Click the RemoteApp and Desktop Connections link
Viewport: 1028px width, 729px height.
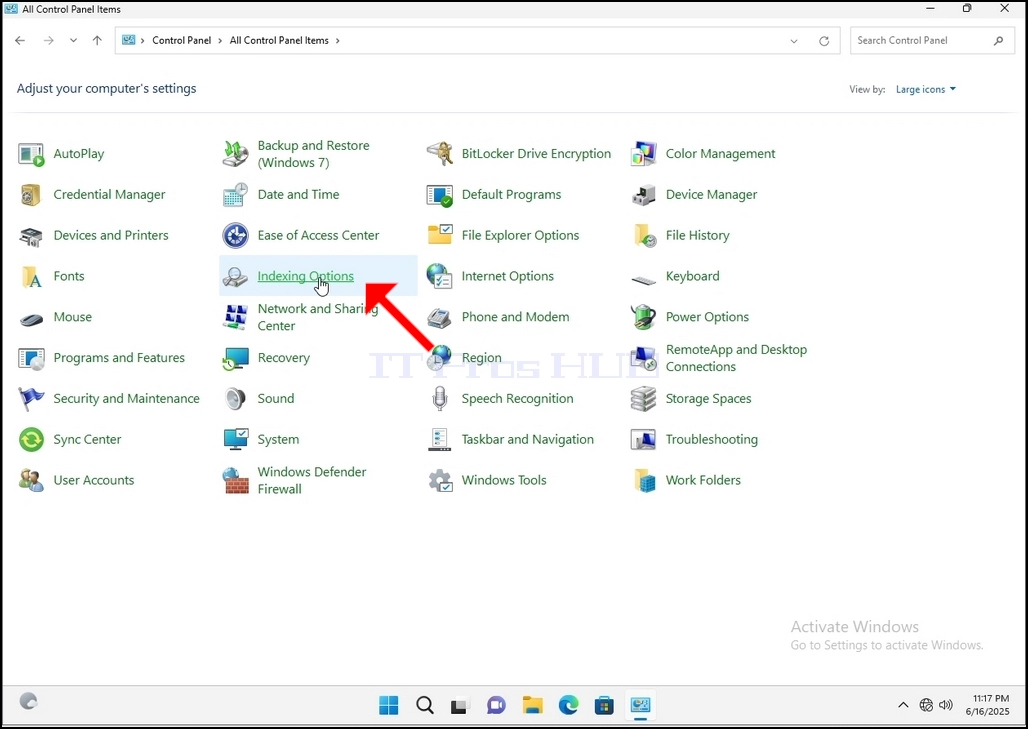[736, 358]
